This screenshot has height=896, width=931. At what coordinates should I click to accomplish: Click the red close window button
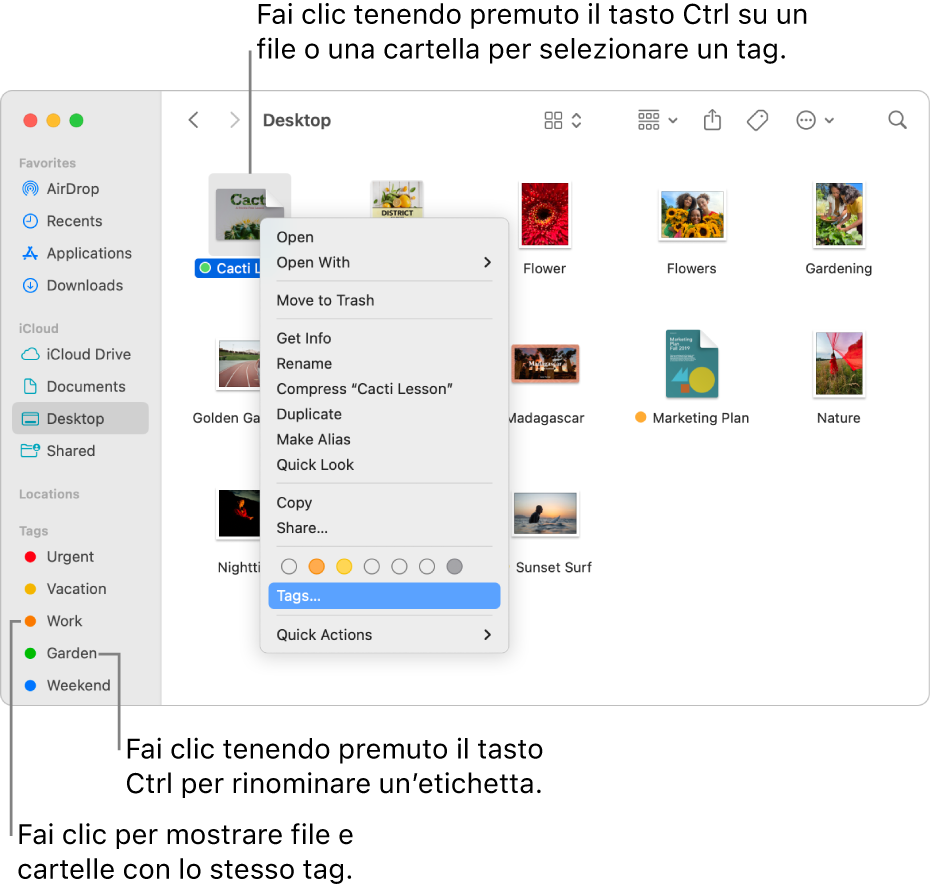point(30,121)
